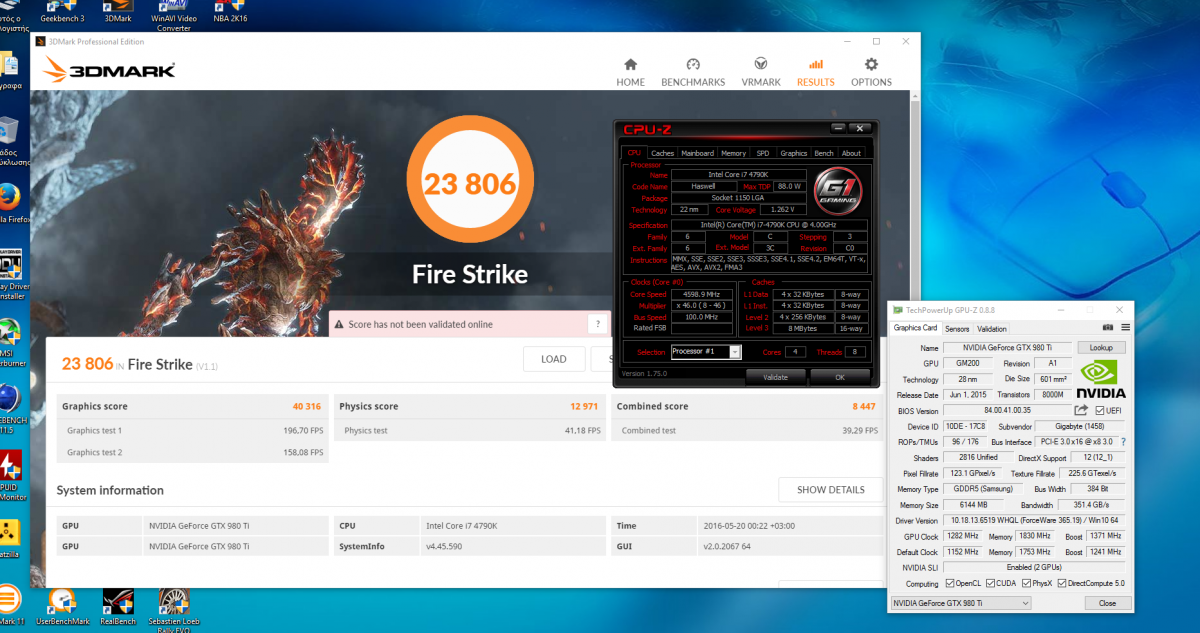Click the Validate button in CPU-Z

pyautogui.click(x=775, y=377)
